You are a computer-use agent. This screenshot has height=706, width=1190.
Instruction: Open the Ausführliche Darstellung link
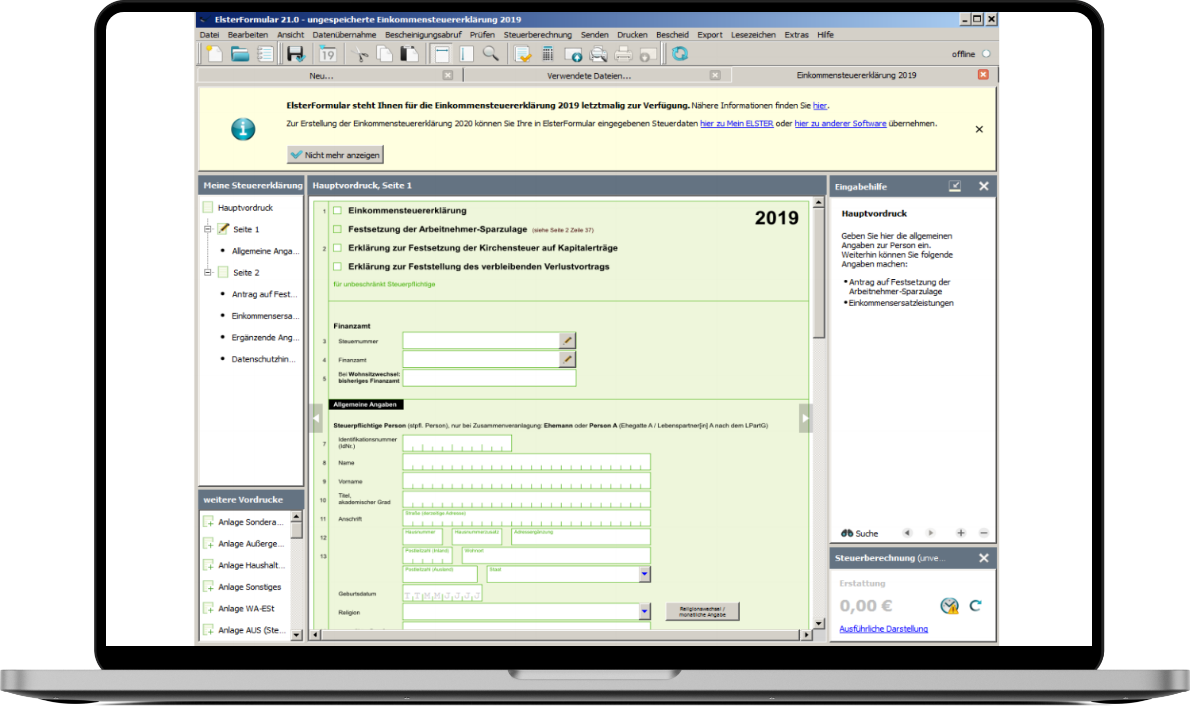pyautogui.click(x=883, y=629)
